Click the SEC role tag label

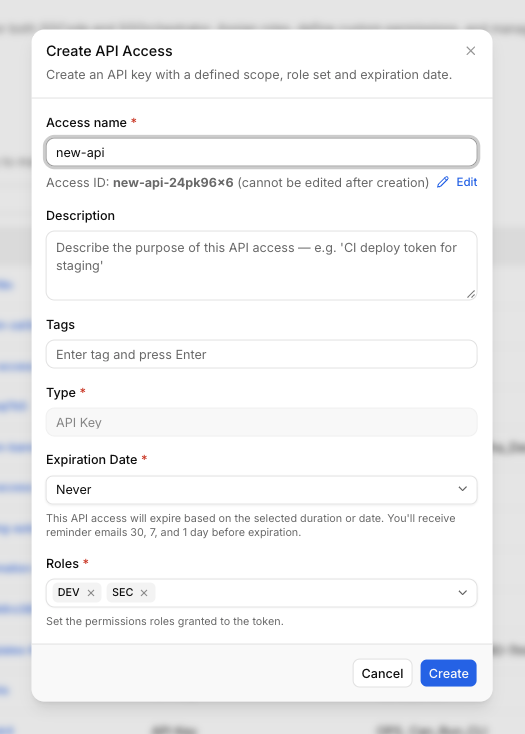pos(123,593)
